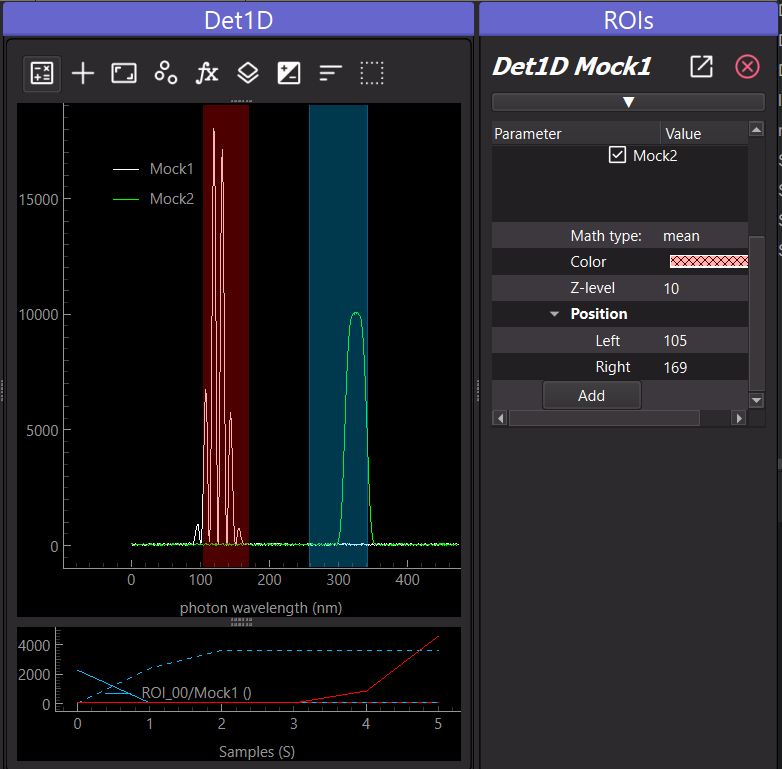782x769 pixels.
Task: Close the Det1D Mock1 ROI panel
Action: tap(747, 66)
